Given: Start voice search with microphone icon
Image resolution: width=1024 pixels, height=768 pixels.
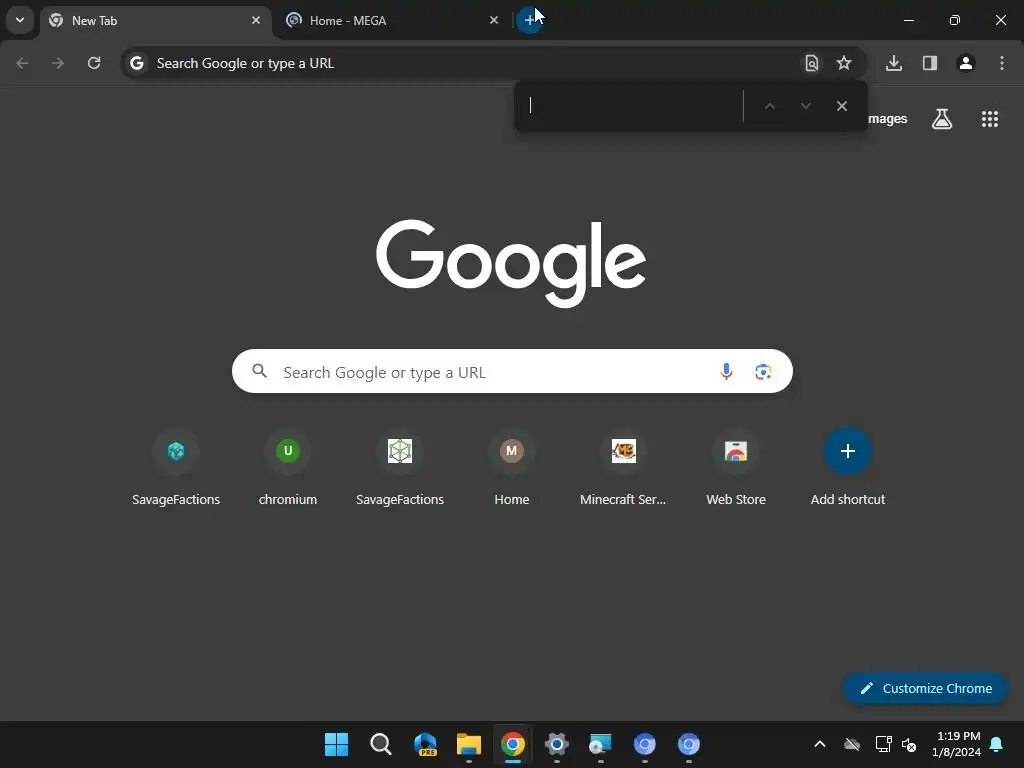Looking at the screenshot, I should coord(726,372).
